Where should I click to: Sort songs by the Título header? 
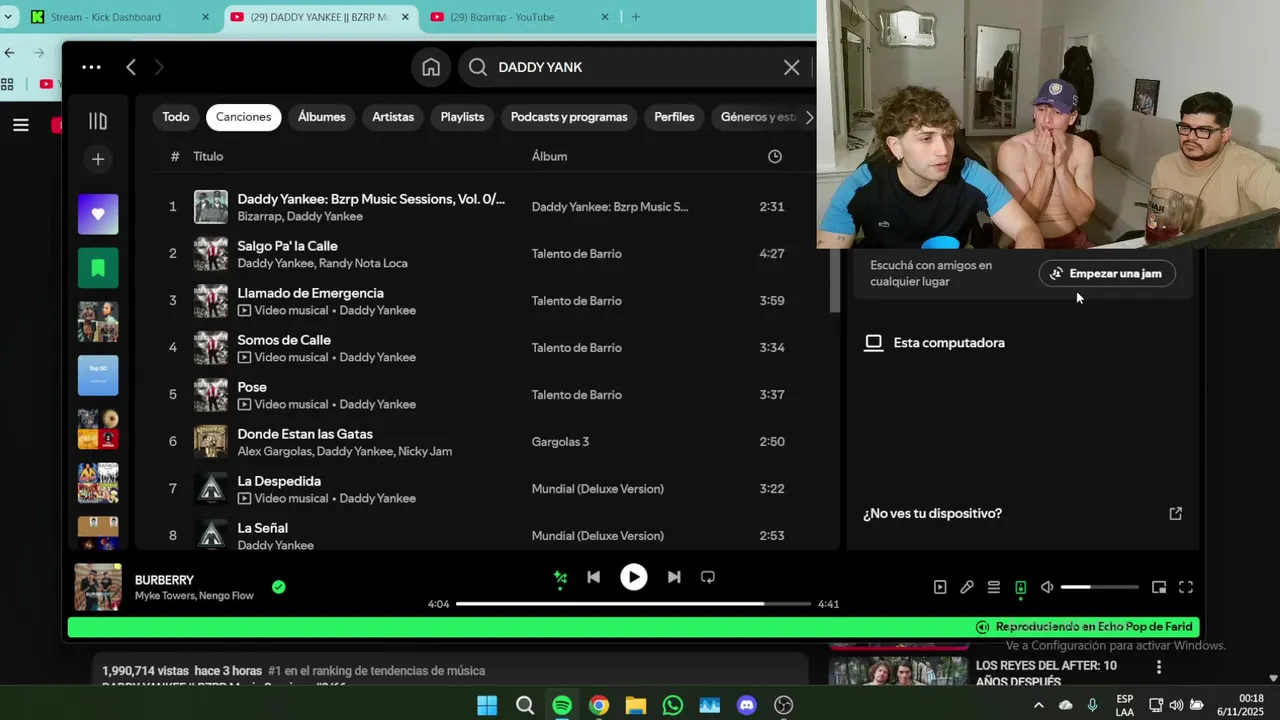[208, 156]
